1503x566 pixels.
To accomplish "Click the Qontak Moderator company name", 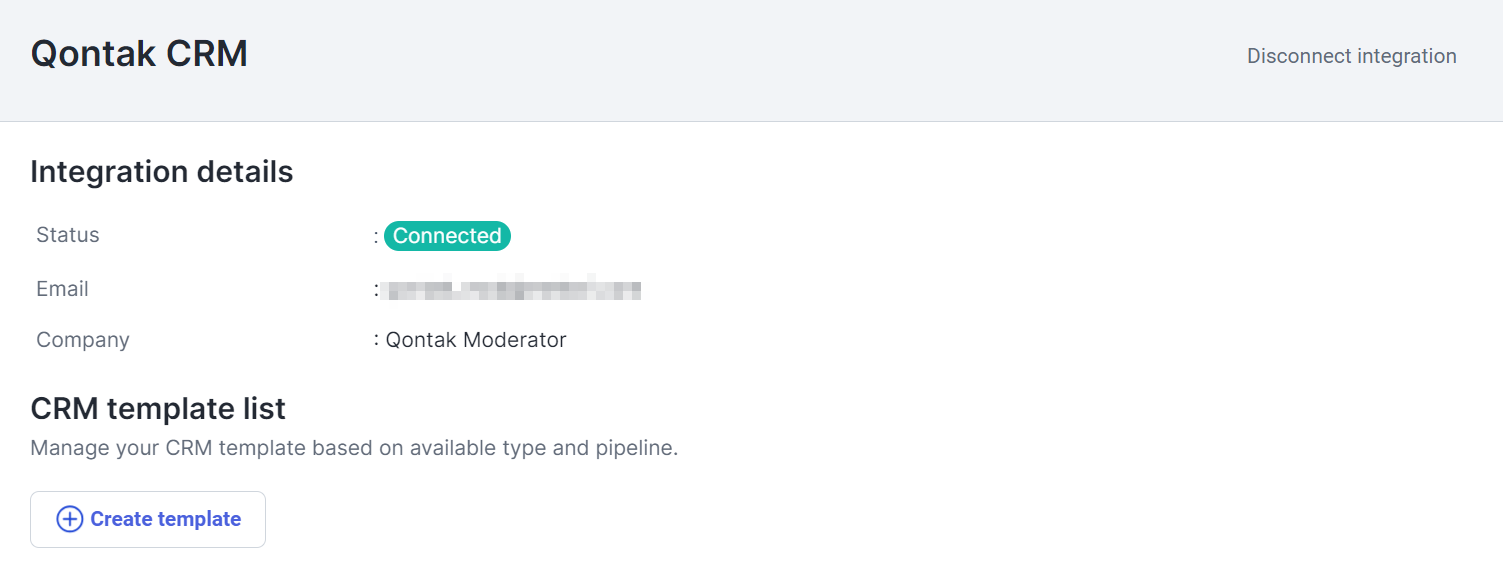I will 476,340.
